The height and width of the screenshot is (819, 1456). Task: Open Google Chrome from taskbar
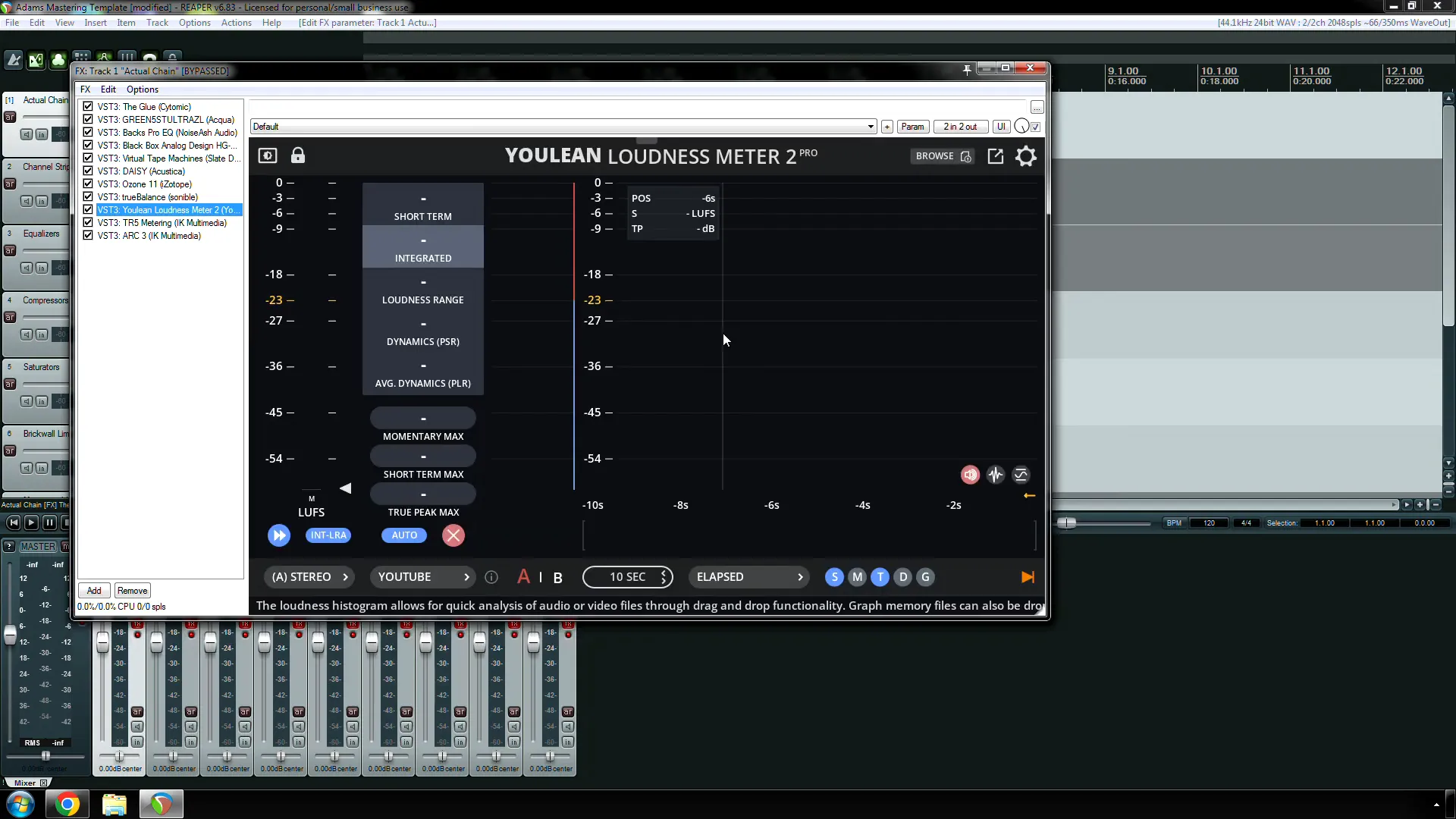[67, 804]
